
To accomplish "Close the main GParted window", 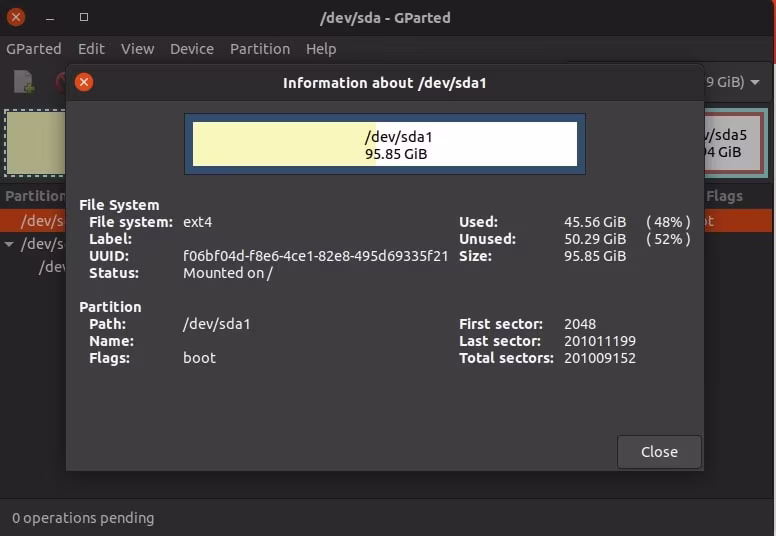I will (x=16, y=17).
